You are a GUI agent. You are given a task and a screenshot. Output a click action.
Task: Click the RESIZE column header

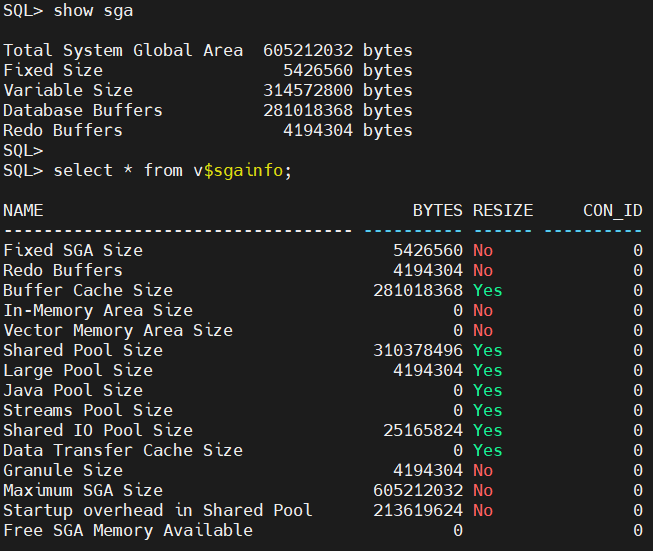pyautogui.click(x=503, y=210)
